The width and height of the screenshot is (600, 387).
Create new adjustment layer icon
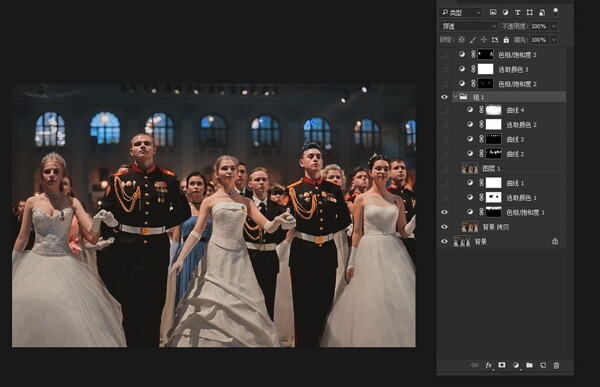tap(515, 365)
